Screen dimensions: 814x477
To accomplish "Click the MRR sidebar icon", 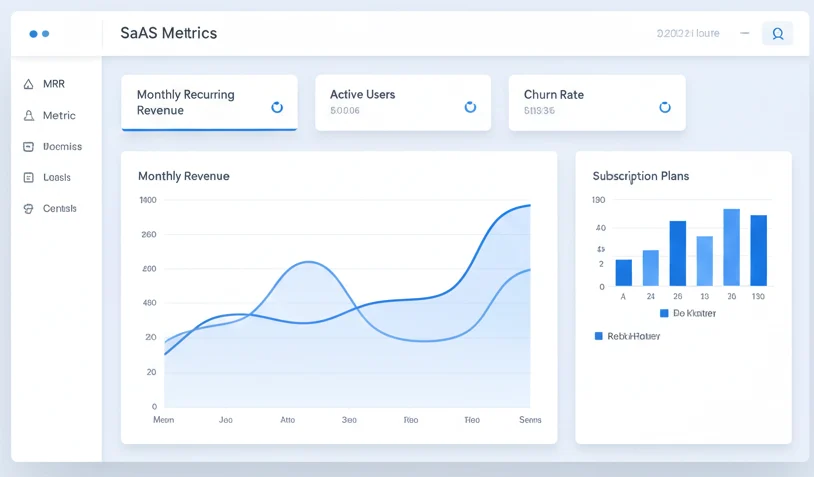I will [28, 85].
